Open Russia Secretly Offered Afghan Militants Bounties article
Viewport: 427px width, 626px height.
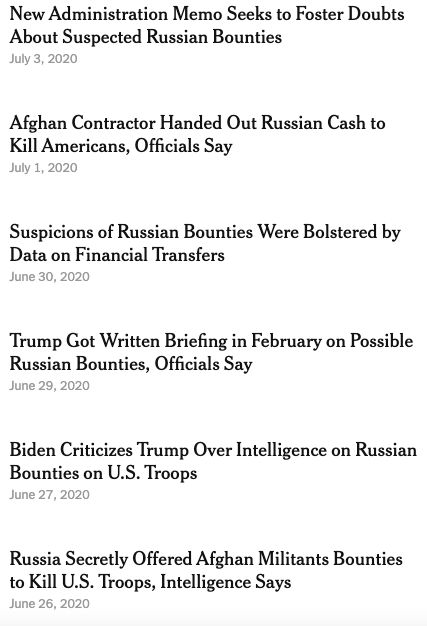point(206,570)
